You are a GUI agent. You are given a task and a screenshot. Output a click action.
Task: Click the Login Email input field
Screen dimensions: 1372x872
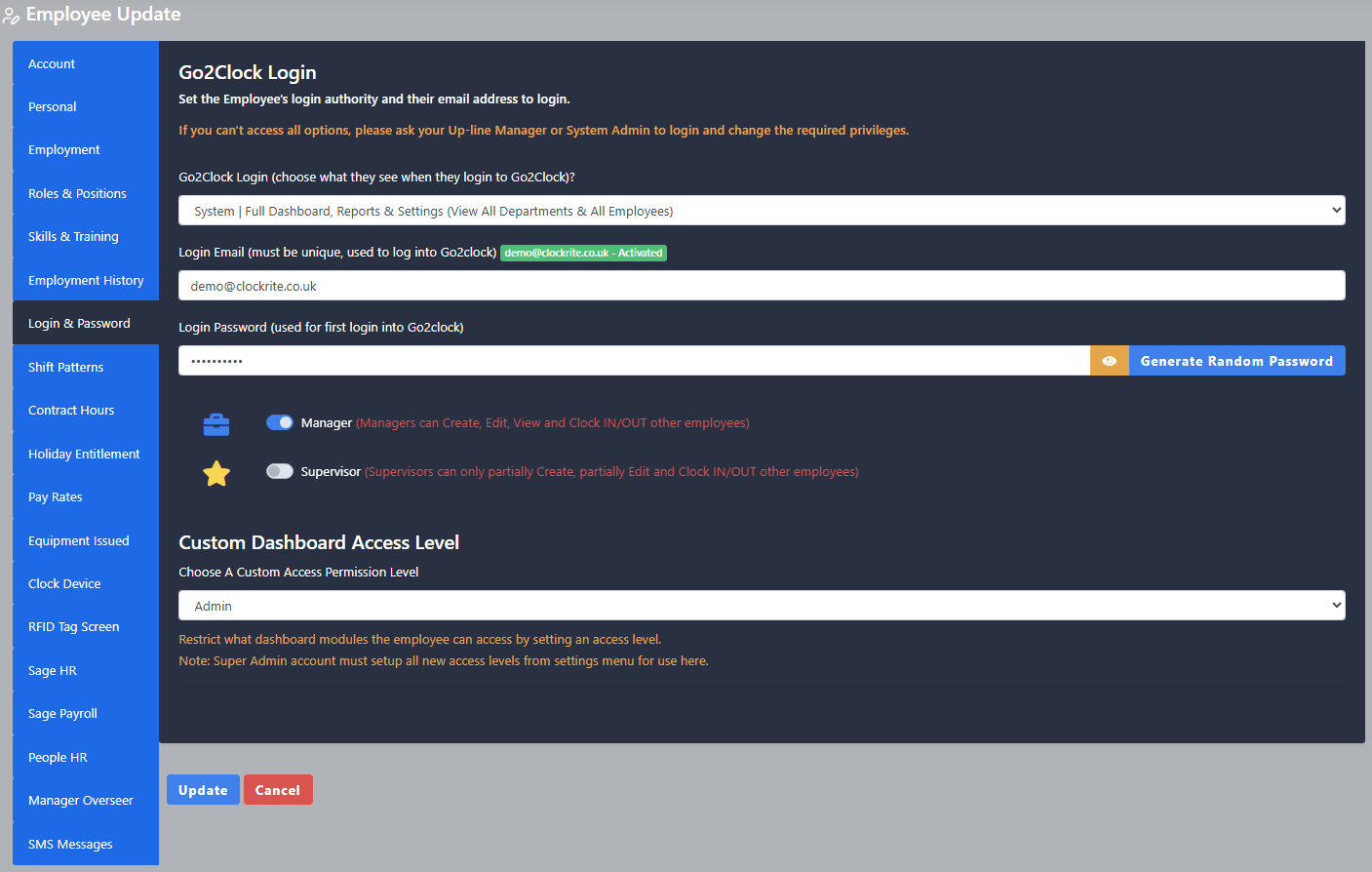pyautogui.click(x=762, y=286)
